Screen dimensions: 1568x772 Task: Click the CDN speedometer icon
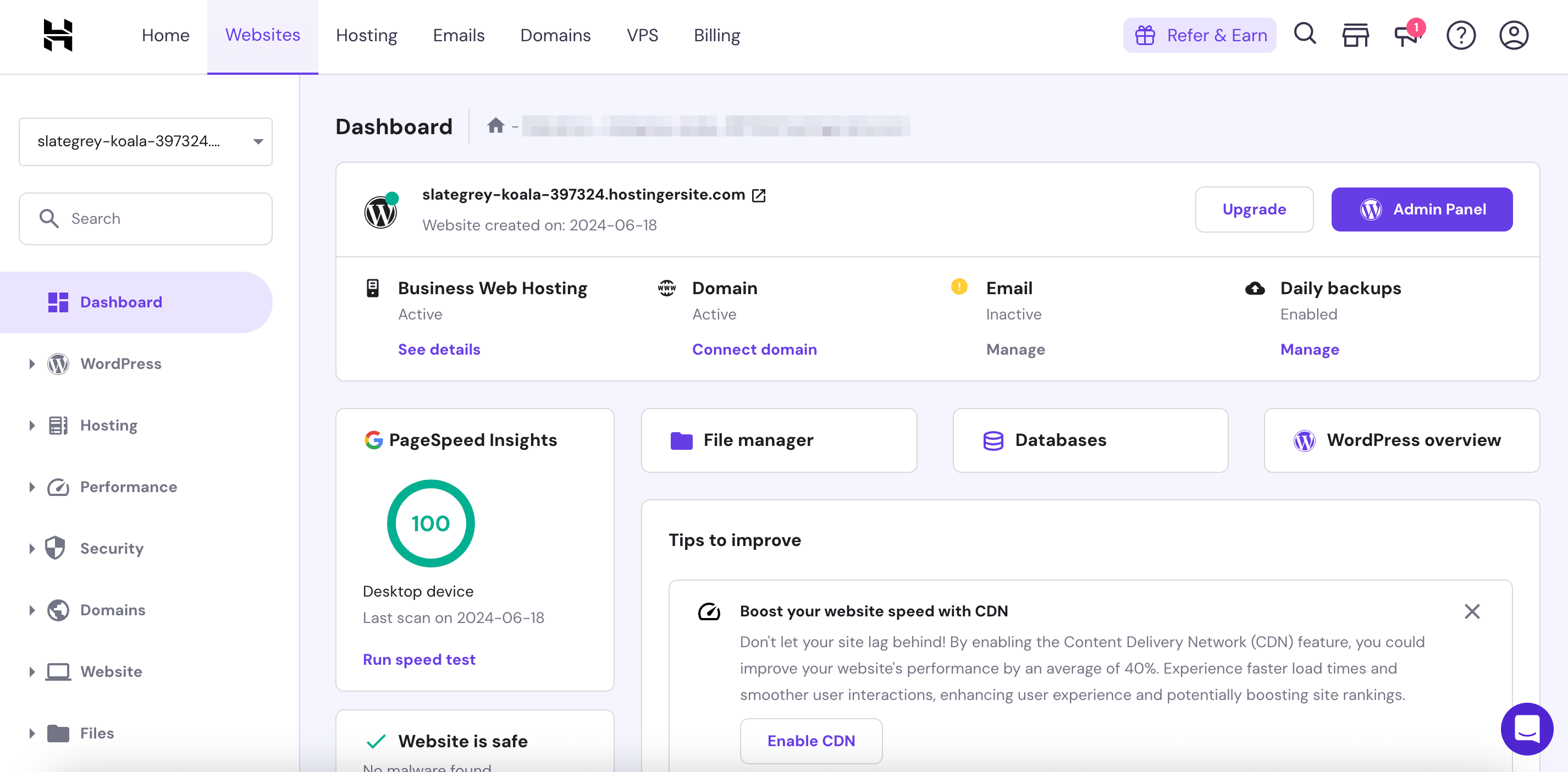click(709, 611)
